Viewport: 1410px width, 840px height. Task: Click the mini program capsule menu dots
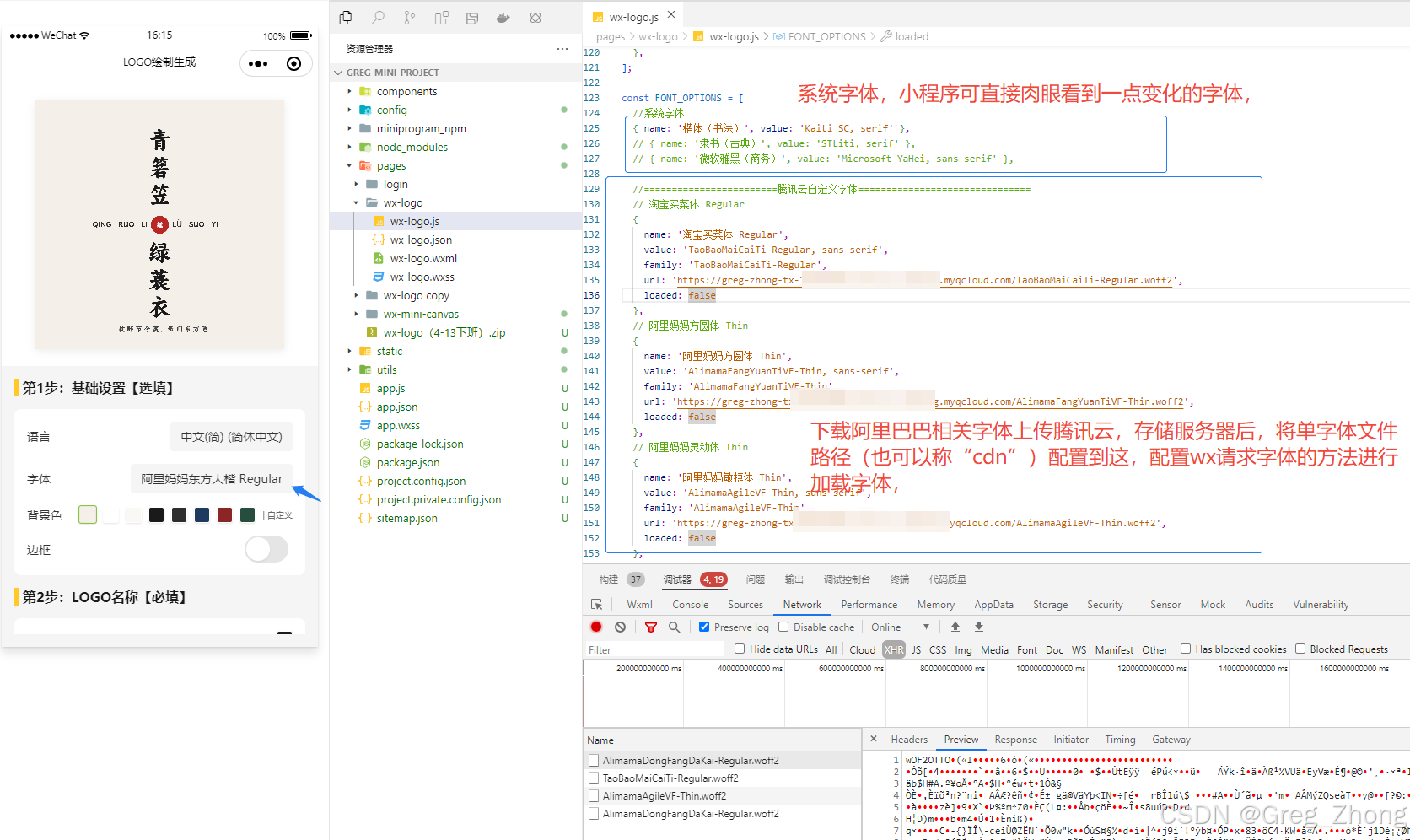pyautogui.click(x=258, y=63)
